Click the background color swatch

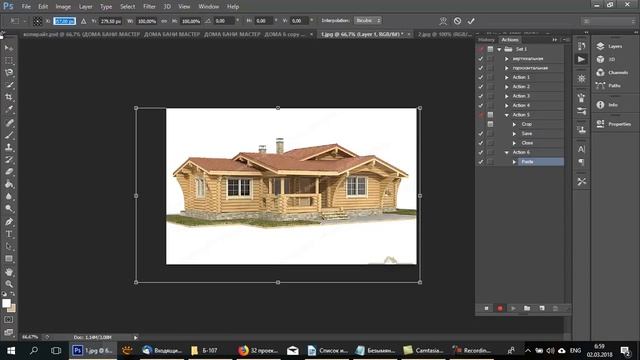pos(13,309)
